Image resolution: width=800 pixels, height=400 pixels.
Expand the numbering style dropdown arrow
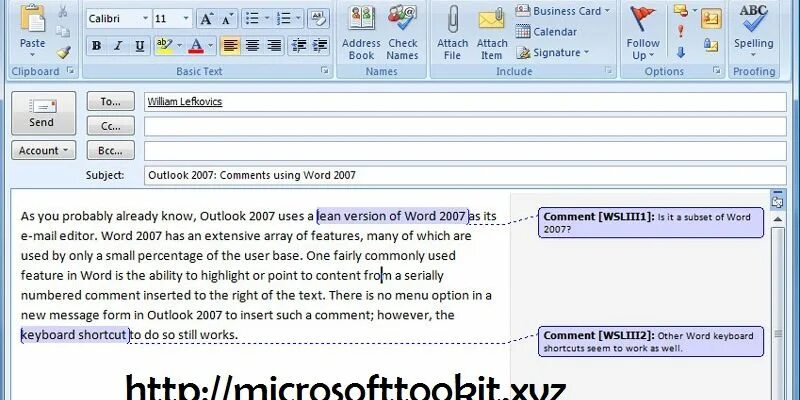pyautogui.click(x=298, y=19)
